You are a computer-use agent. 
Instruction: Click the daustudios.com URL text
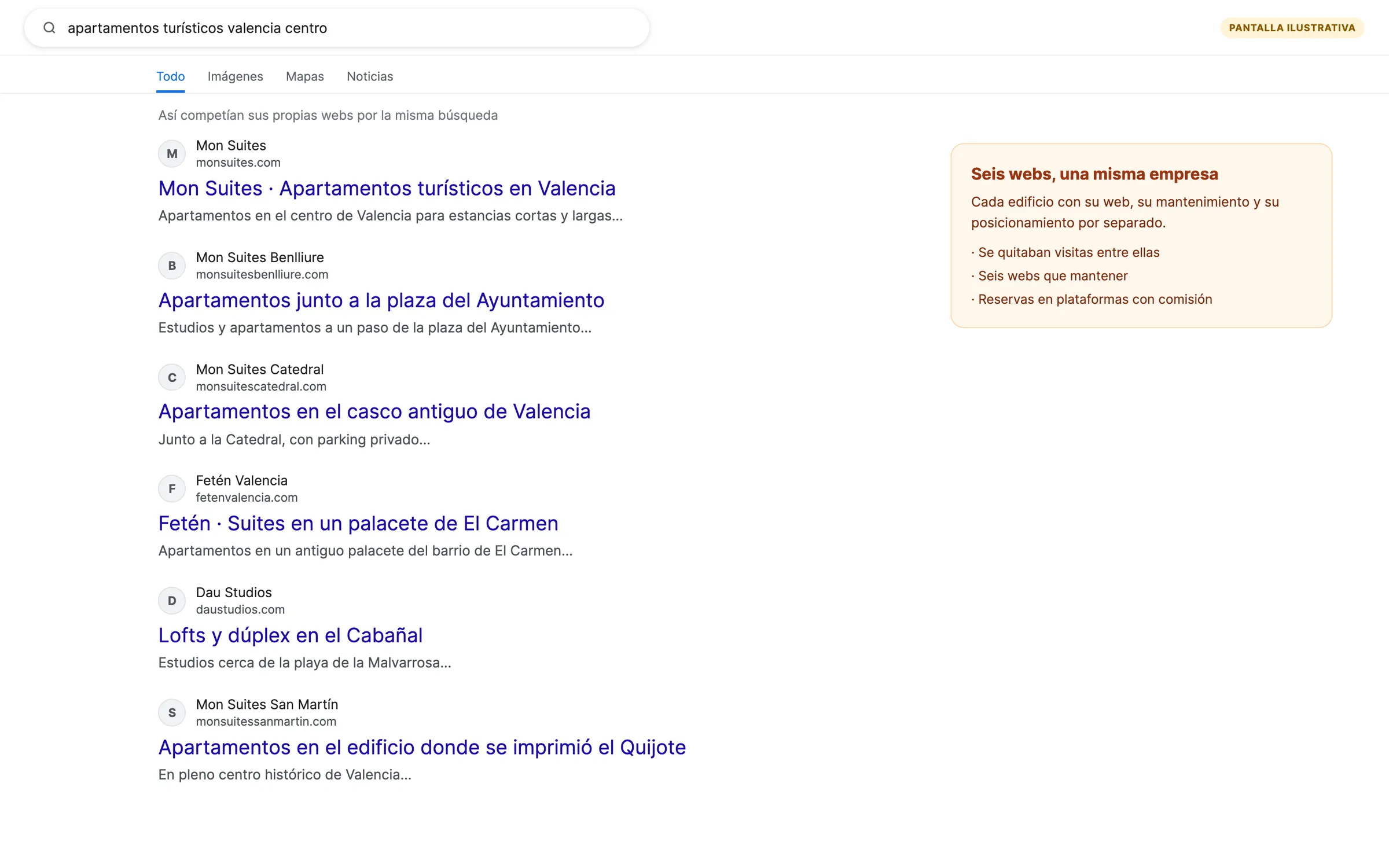(240, 609)
